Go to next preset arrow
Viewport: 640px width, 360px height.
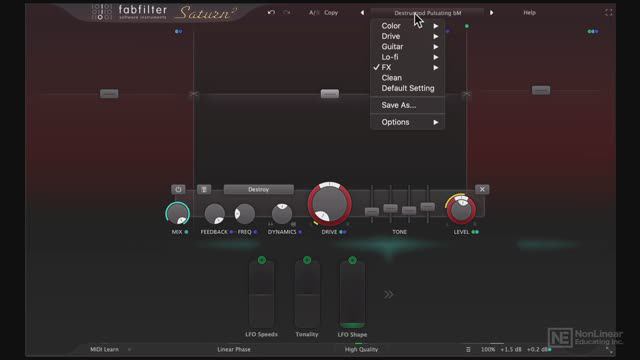coord(491,13)
